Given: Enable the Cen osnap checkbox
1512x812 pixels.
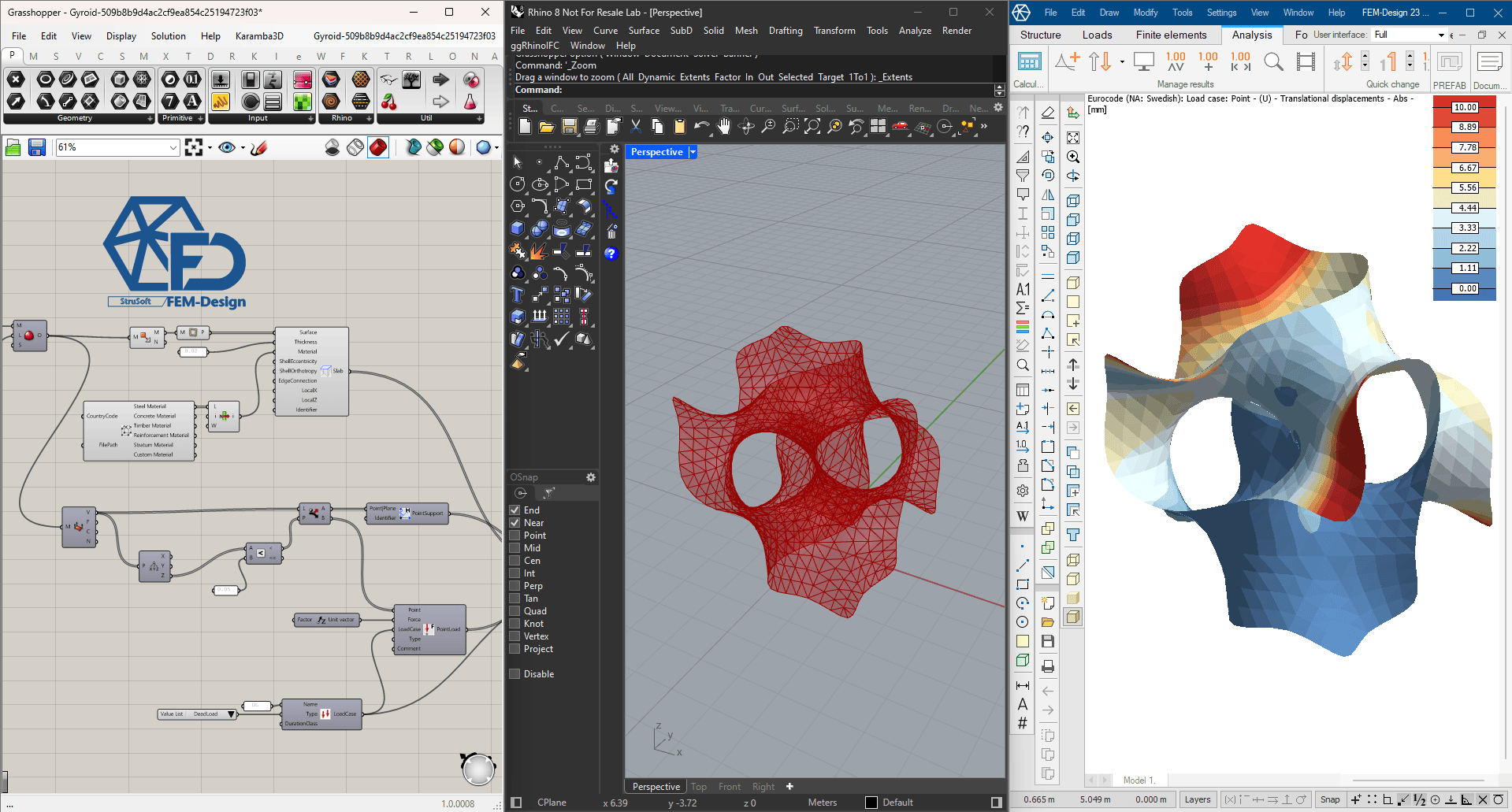Looking at the screenshot, I should (515, 561).
